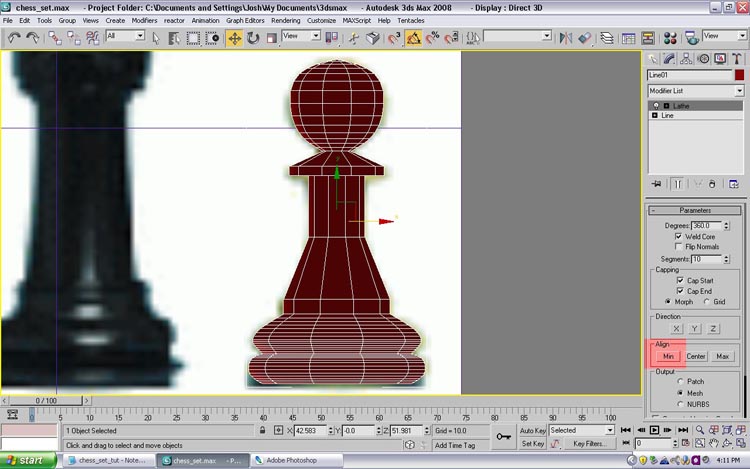Open the selection filter All dropdown
This screenshot has width=750, height=469.
click(x=125, y=36)
